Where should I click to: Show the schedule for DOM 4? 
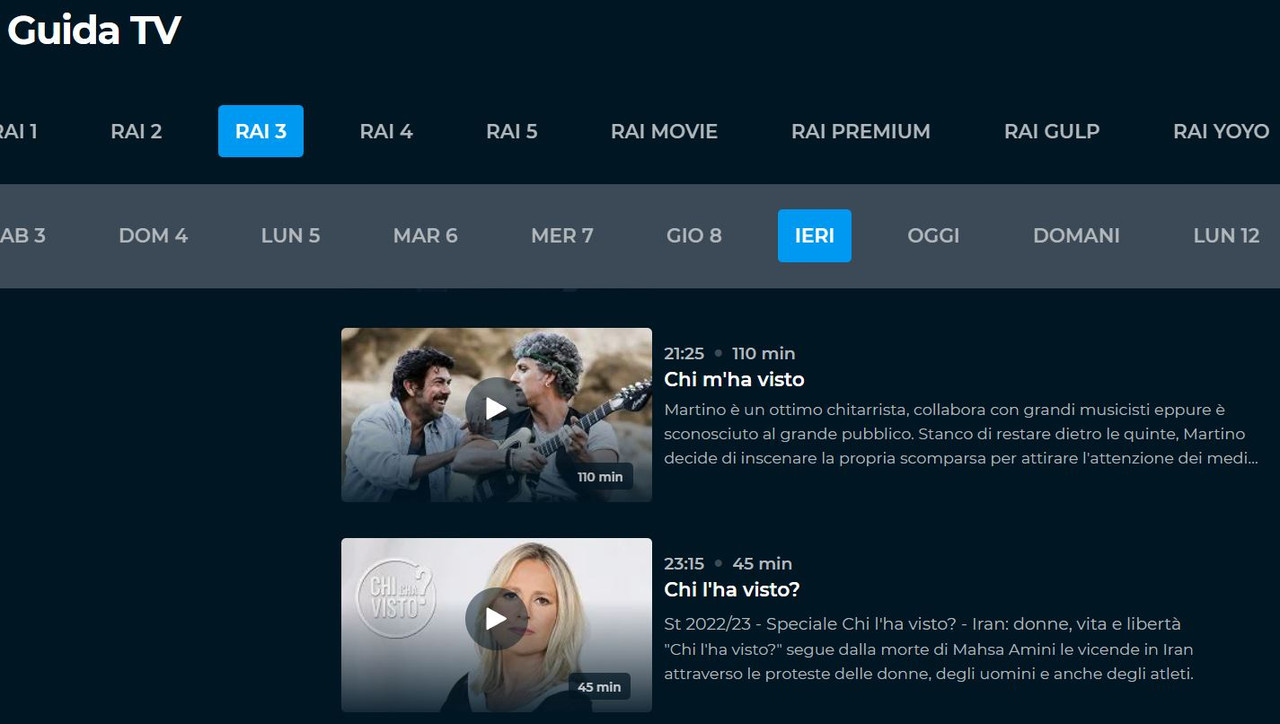153,236
